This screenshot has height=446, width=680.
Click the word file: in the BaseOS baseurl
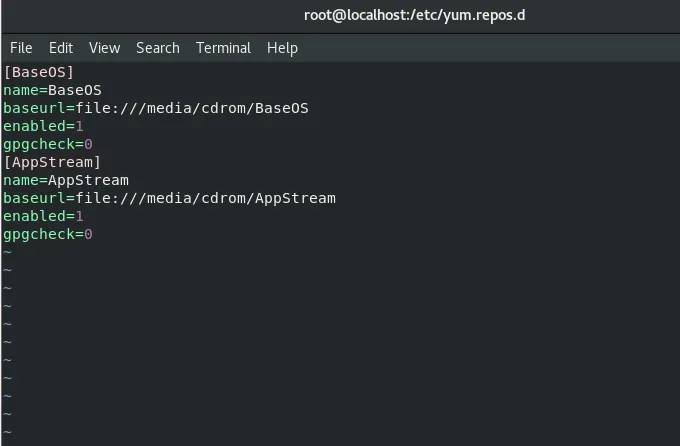(97, 108)
